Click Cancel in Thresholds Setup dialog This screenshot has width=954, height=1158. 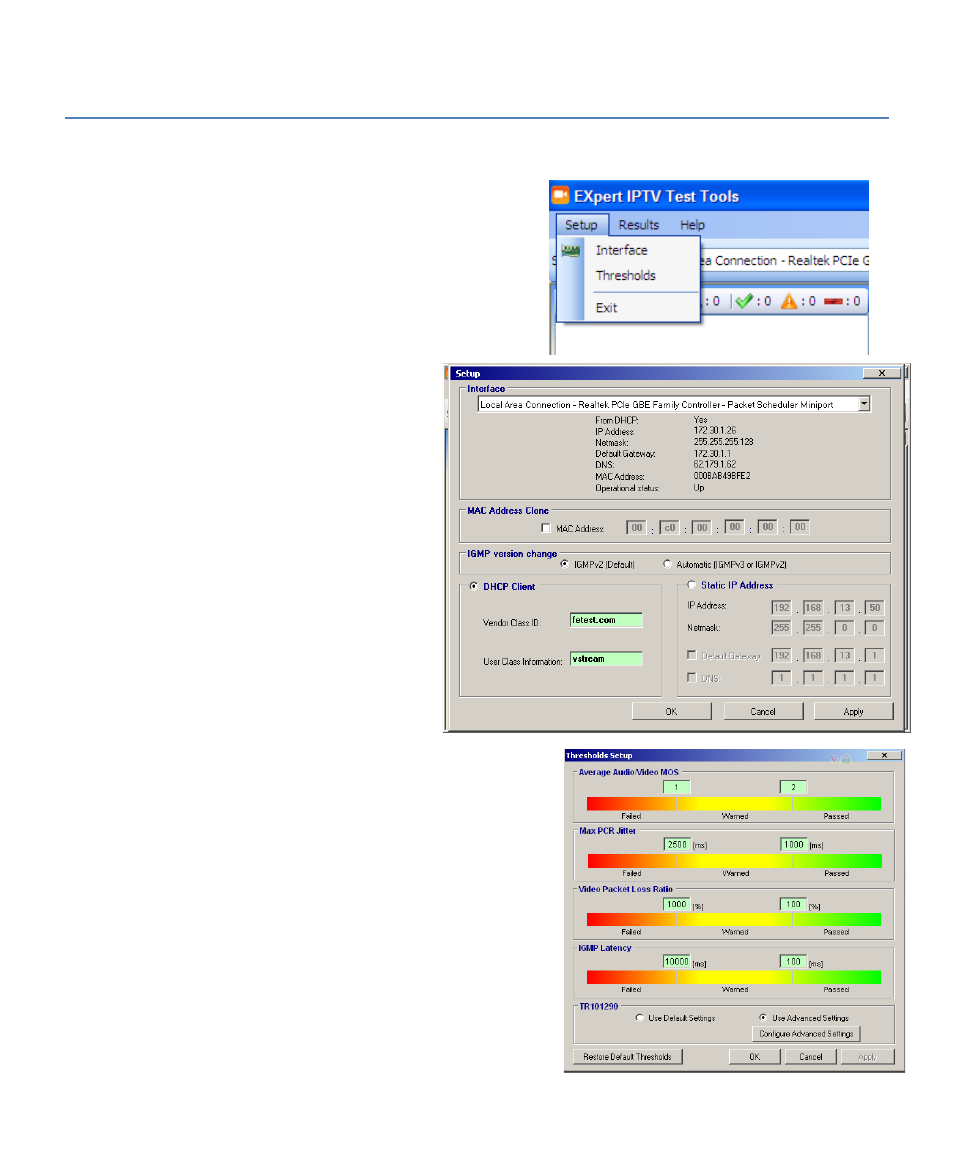point(811,1057)
